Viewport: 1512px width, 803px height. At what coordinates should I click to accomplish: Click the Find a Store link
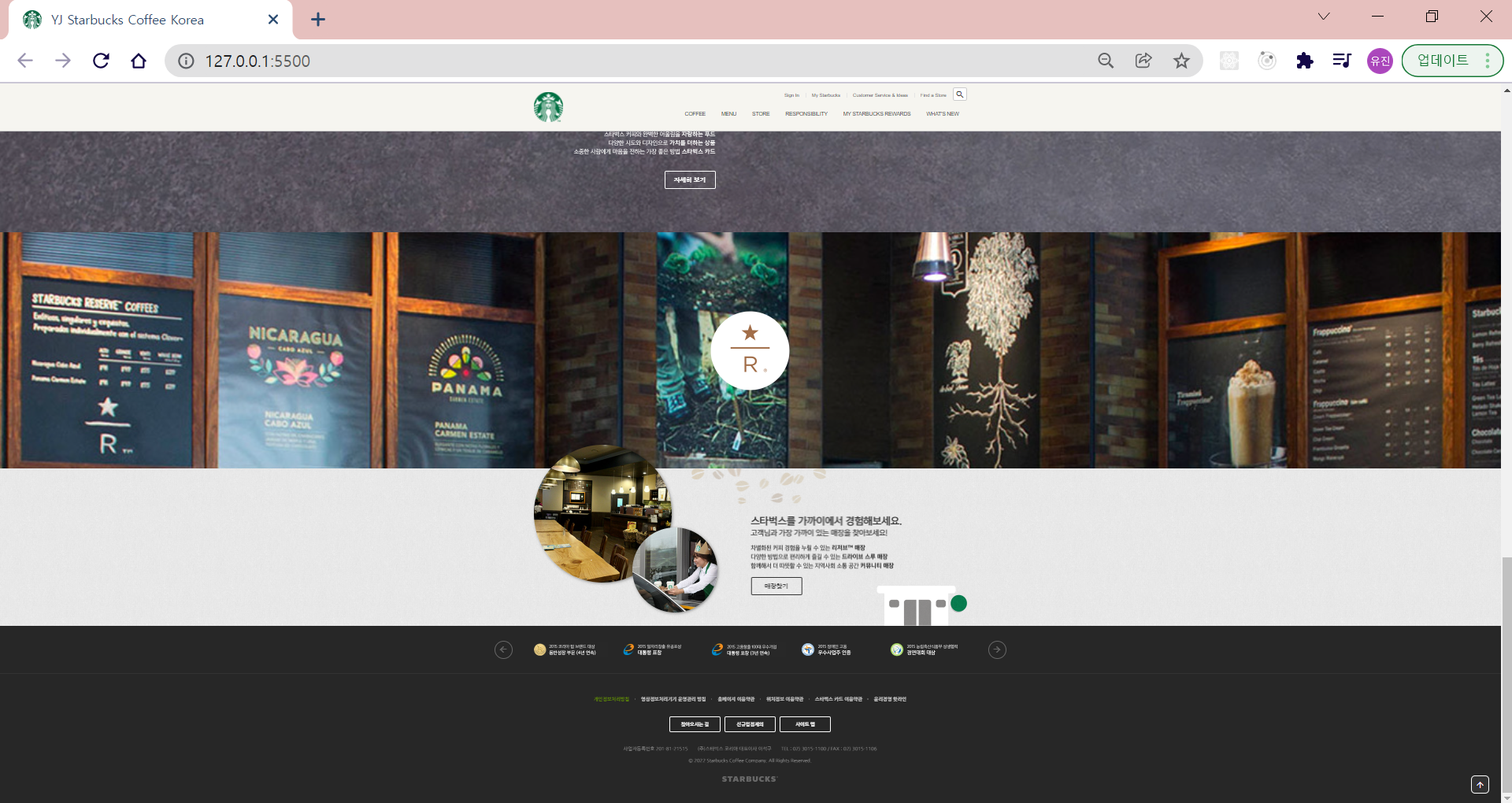[x=933, y=95]
